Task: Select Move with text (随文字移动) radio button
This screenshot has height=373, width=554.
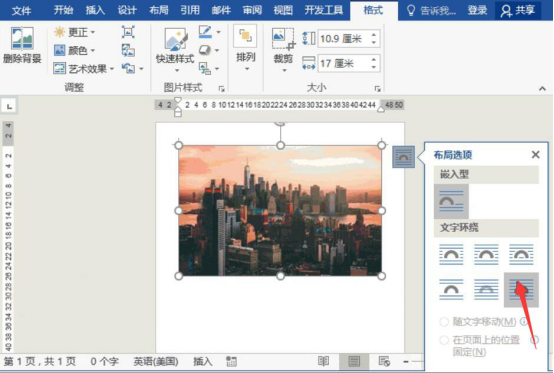Action: click(444, 322)
